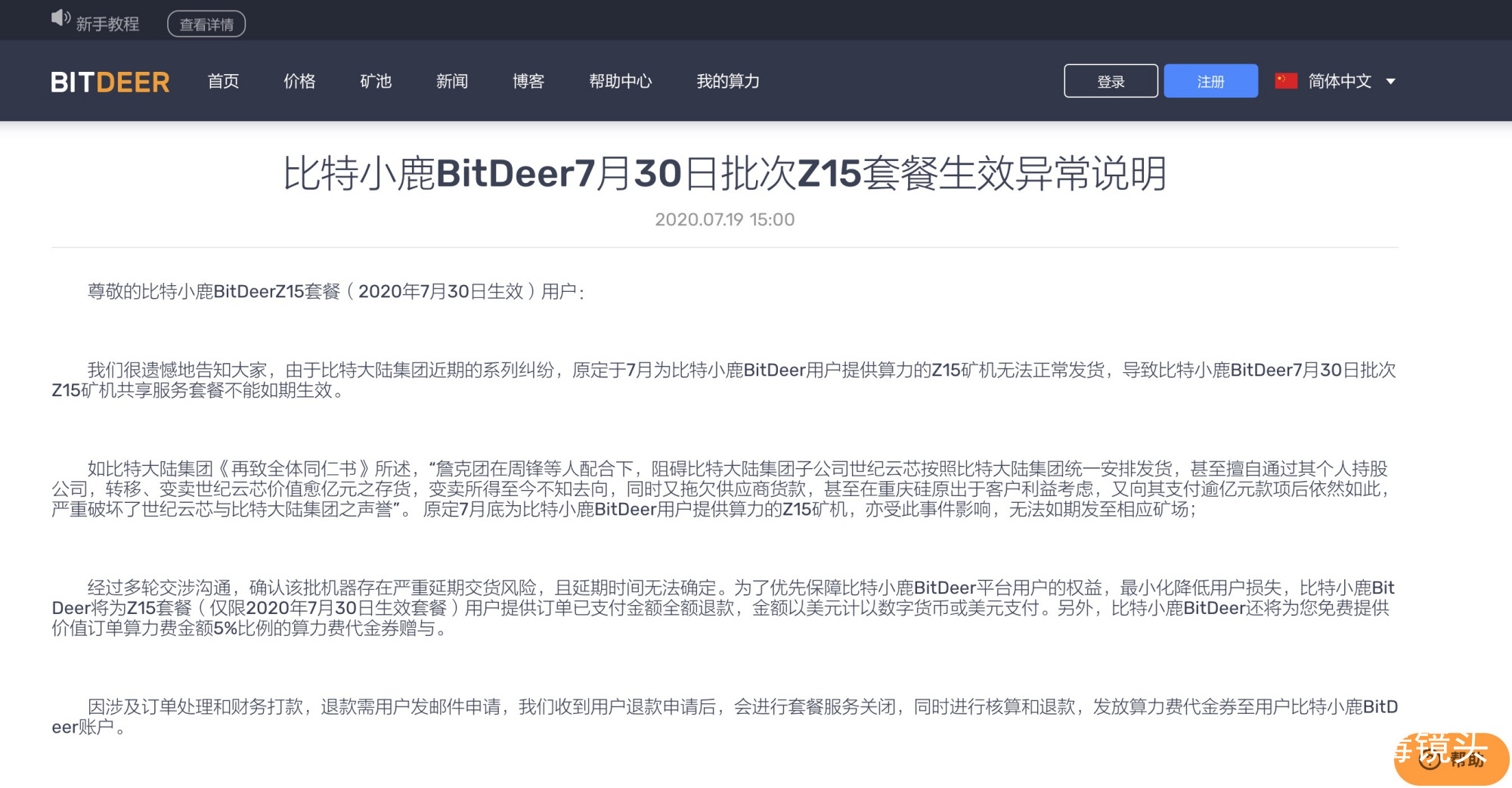Expand the language dropdown arrow
The width and height of the screenshot is (1512, 788).
[1390, 82]
